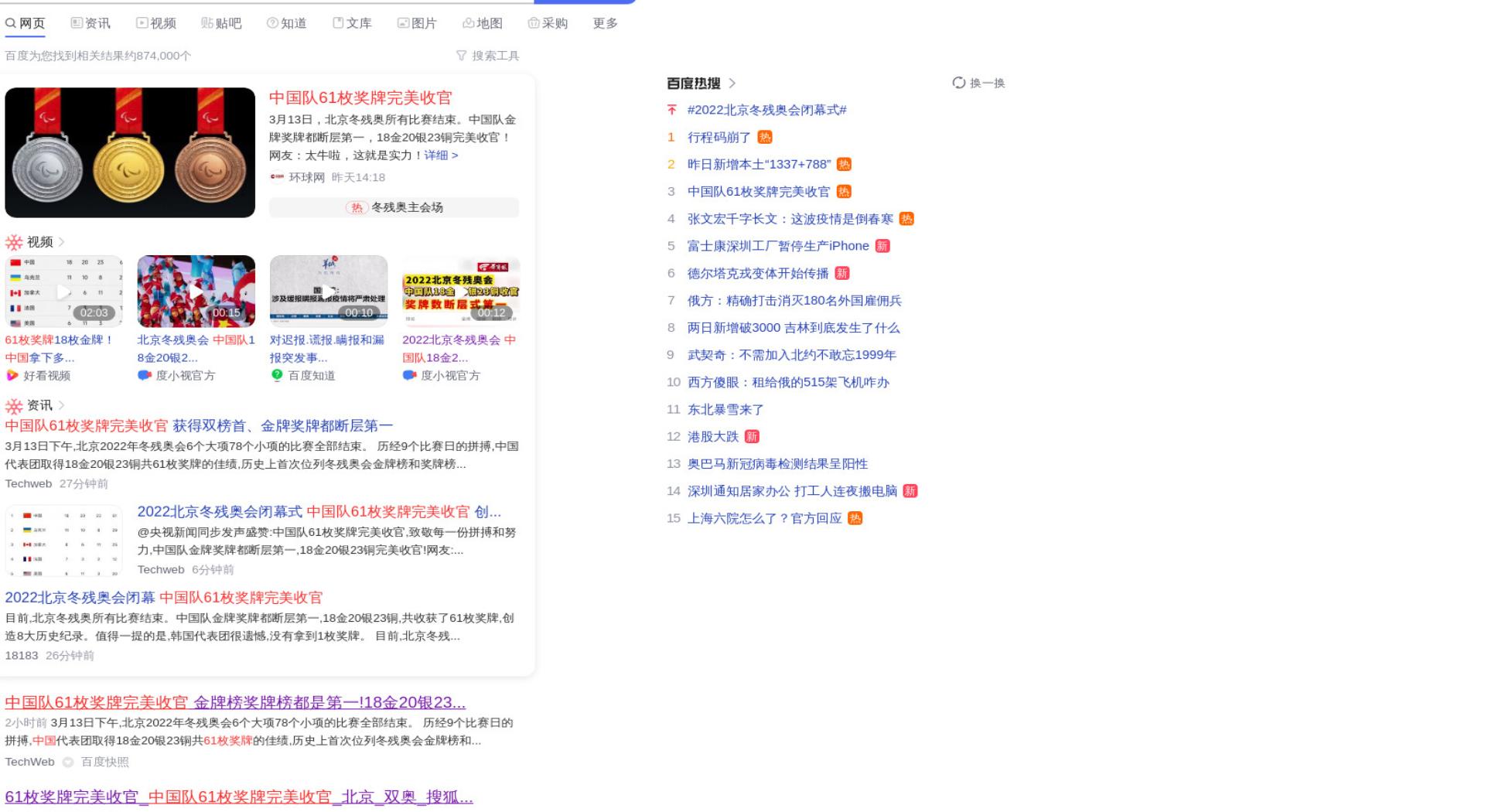Switch to the 图片 images tab
The image size is (1485, 812).
(417, 23)
